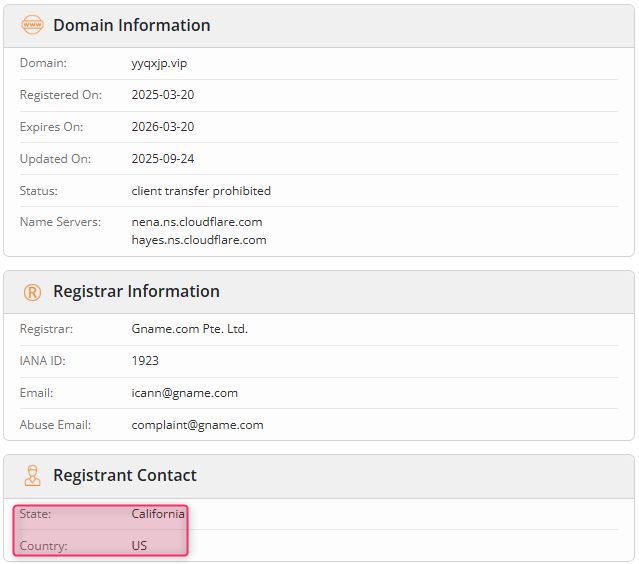Image resolution: width=639 pixels, height=564 pixels.
Task: Click the registrar R icon
Action: pos(32,292)
